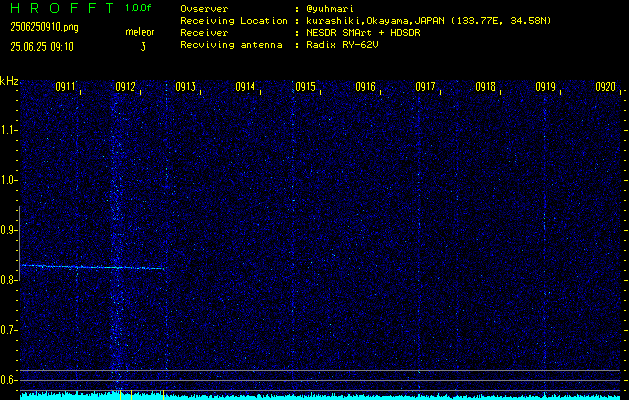Click frequency axis label 0.7
Screen dimensions: 629x400
8,330
